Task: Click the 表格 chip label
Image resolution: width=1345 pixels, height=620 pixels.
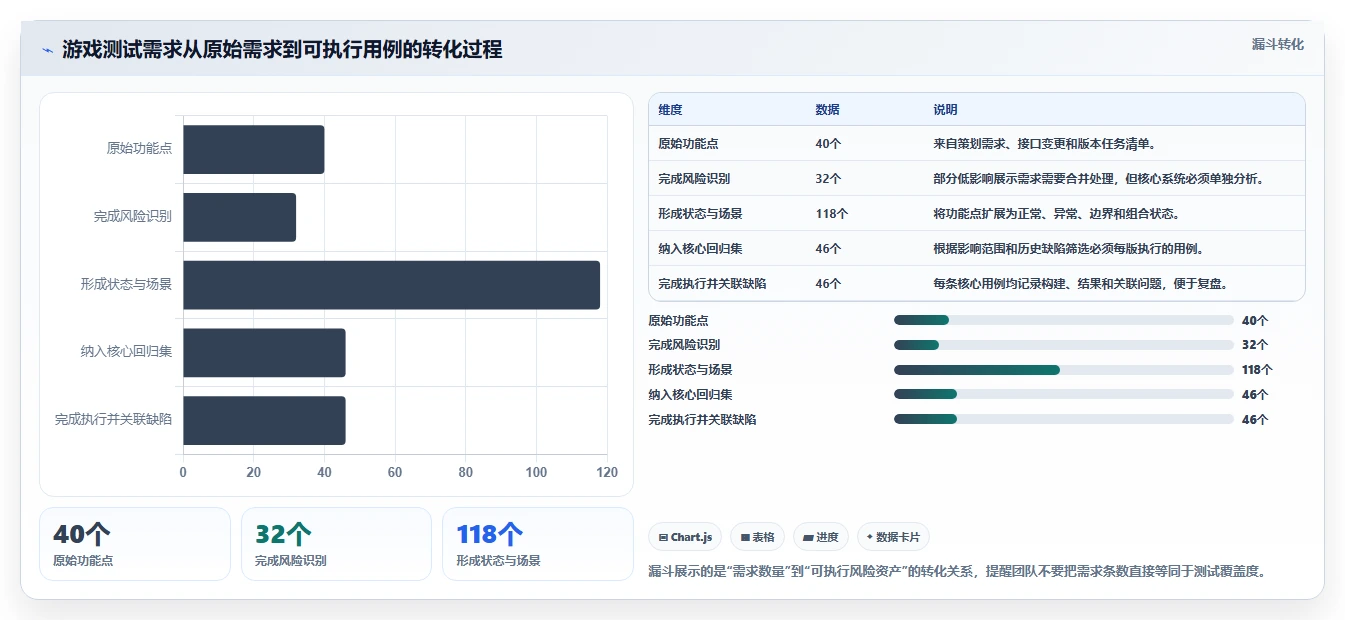Action: (763, 538)
